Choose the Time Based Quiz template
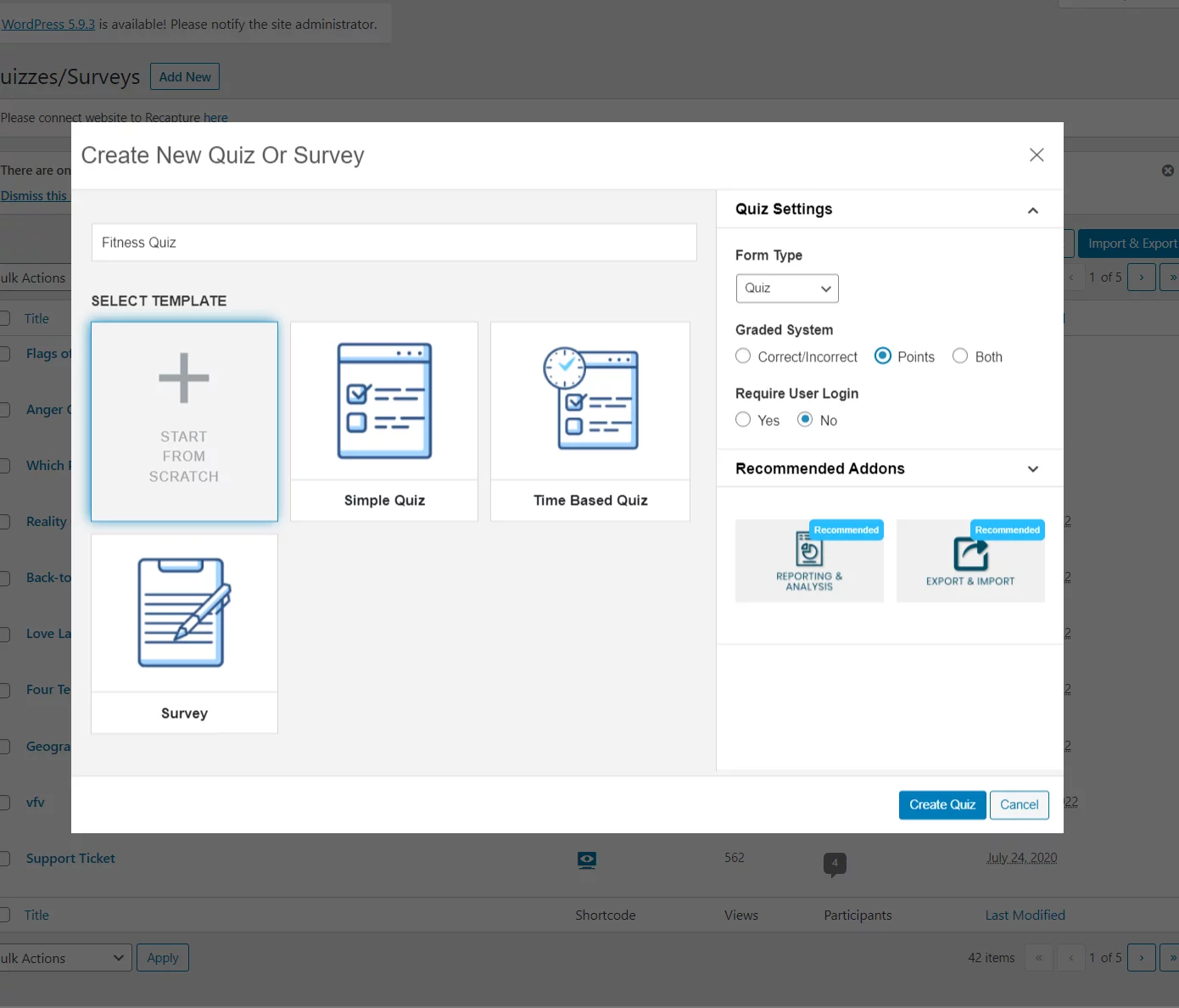 point(590,421)
